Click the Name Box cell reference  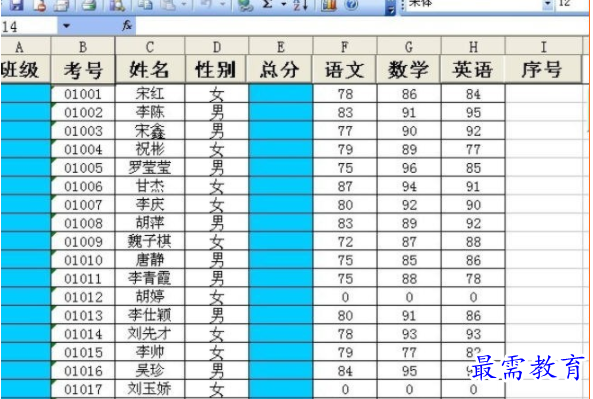pos(29,26)
